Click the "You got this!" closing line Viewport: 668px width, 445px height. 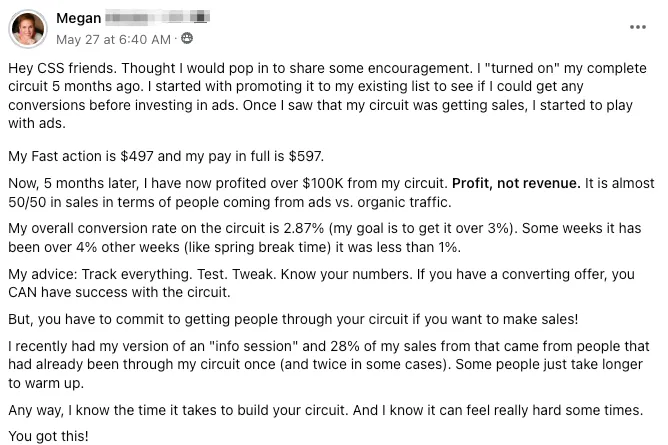48,436
